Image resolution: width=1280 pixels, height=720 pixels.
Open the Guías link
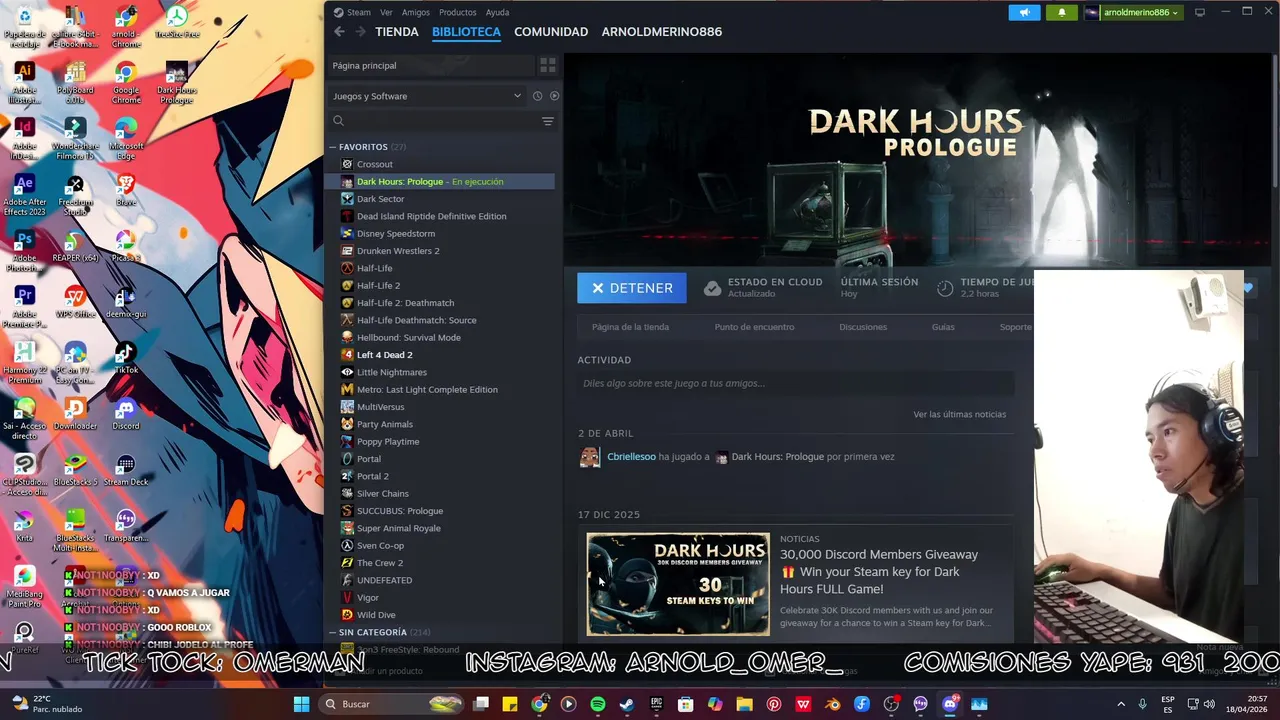[943, 327]
